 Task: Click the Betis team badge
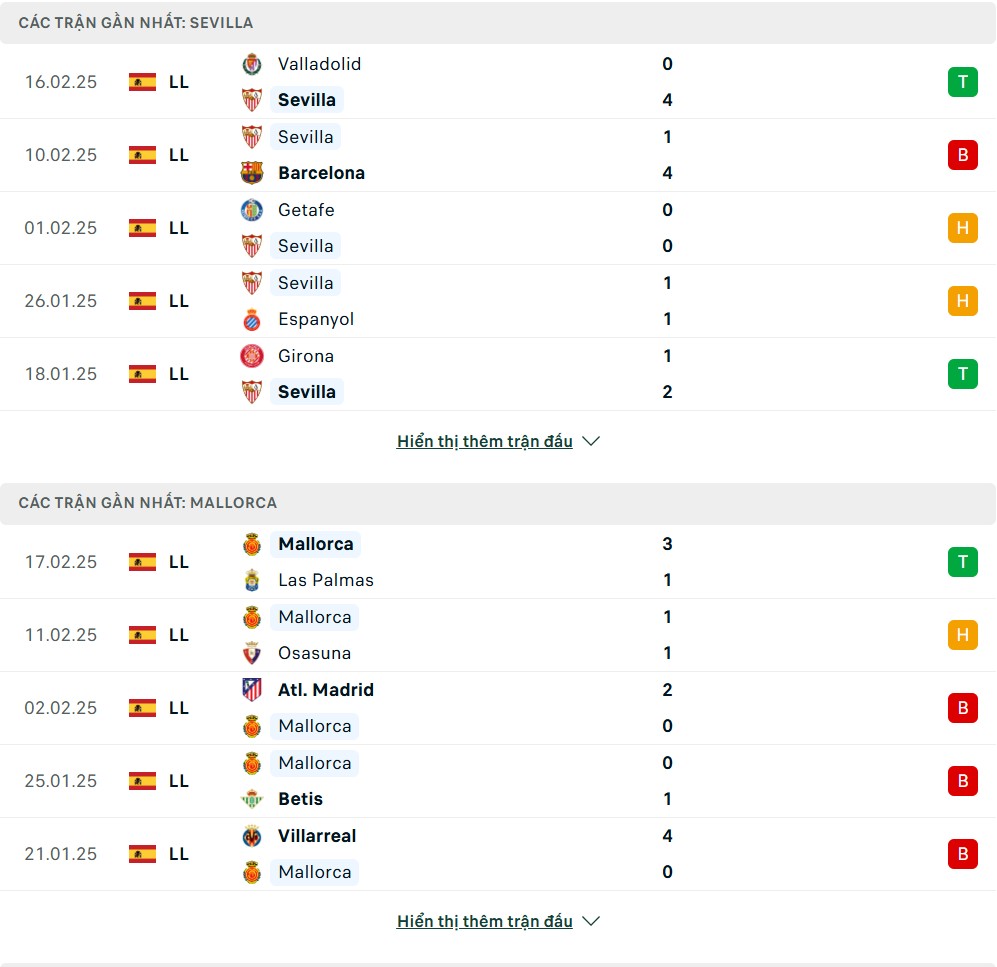(252, 799)
